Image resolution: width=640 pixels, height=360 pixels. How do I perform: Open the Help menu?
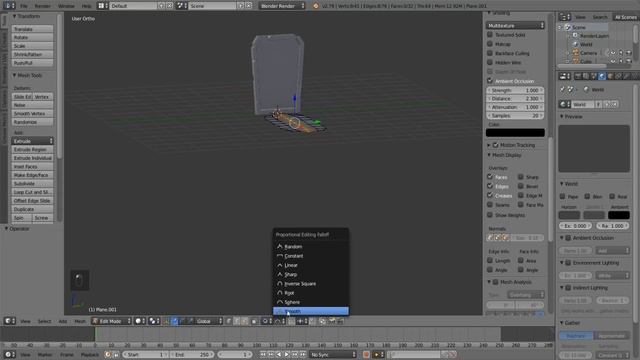pos(86,6)
